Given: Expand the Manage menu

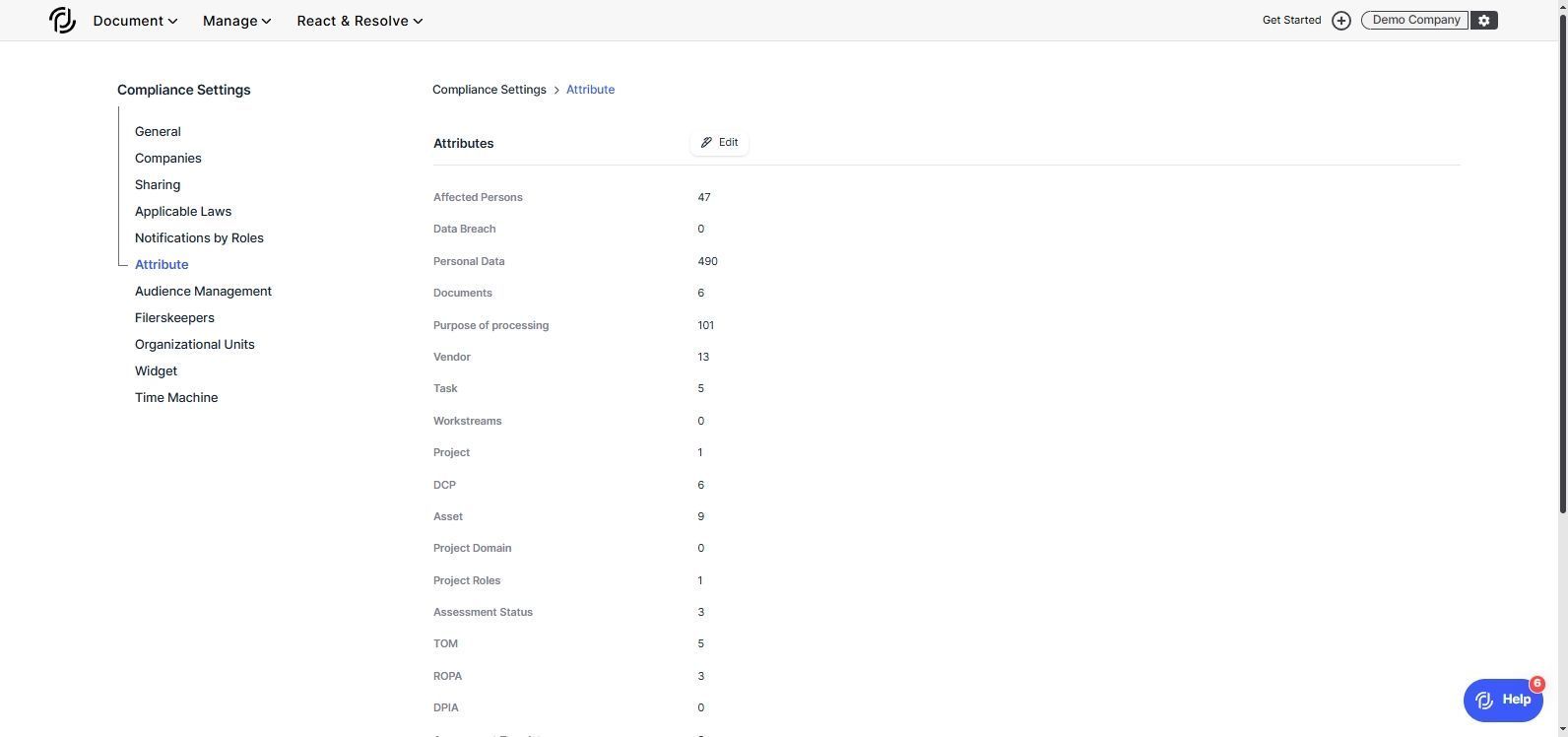Looking at the screenshot, I should click(x=236, y=21).
